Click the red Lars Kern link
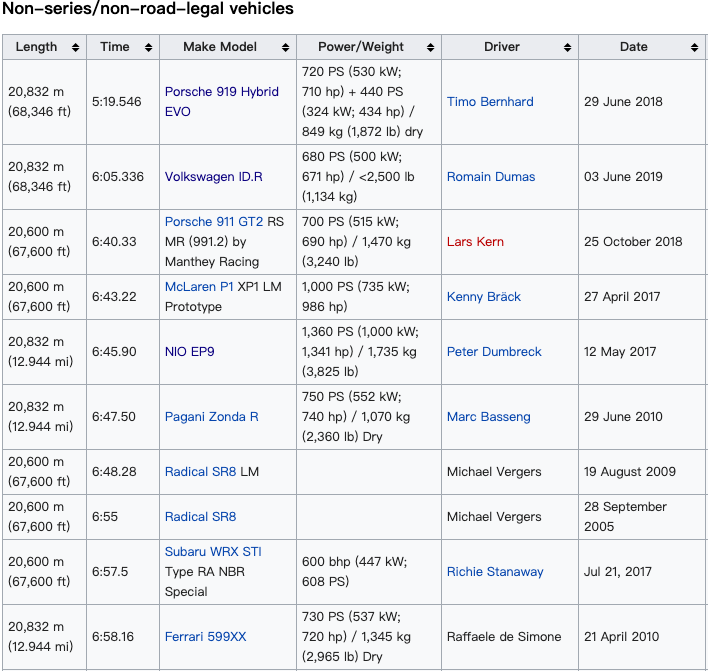708x671 pixels. pyautogui.click(x=475, y=242)
